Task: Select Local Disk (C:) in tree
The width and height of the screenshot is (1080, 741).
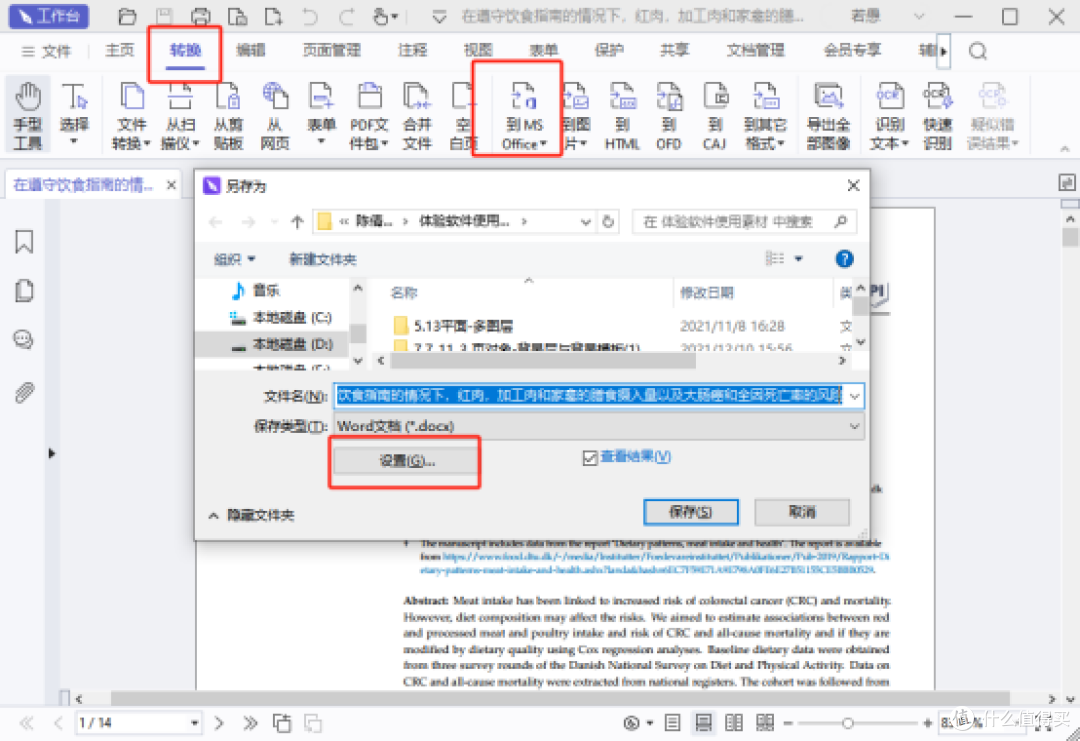Action: pos(281,317)
